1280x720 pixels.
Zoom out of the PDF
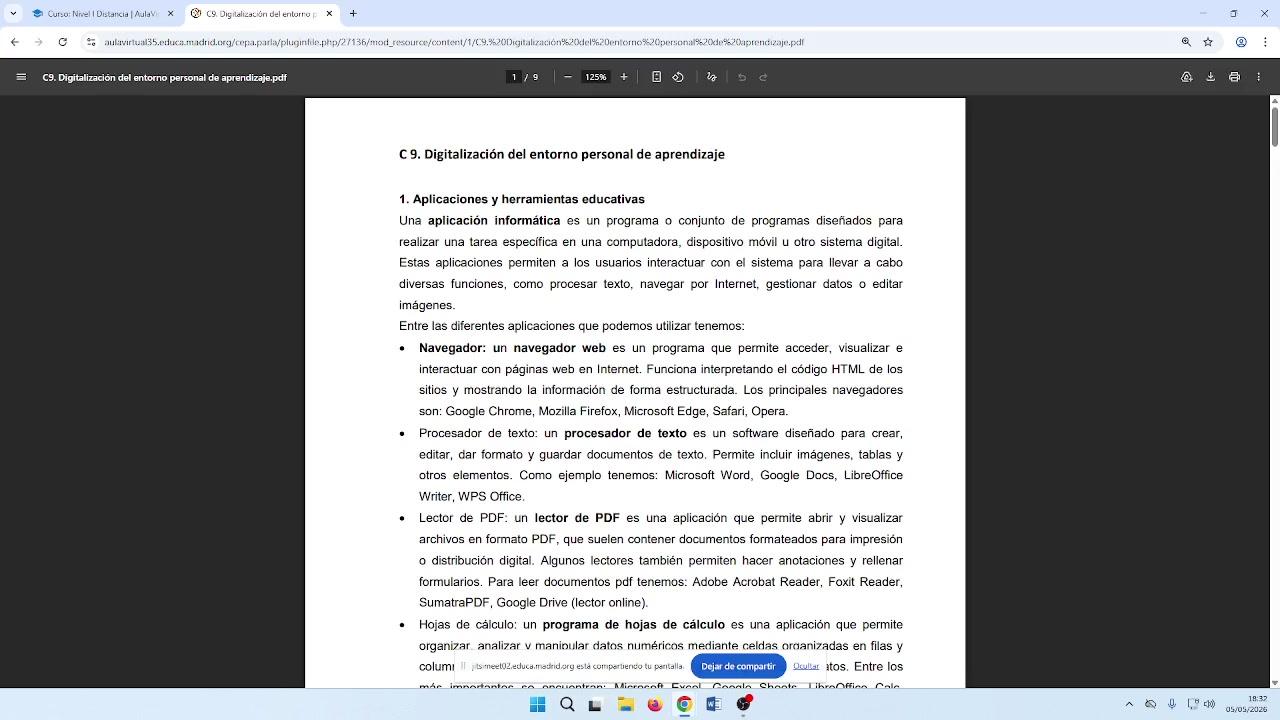click(x=568, y=77)
